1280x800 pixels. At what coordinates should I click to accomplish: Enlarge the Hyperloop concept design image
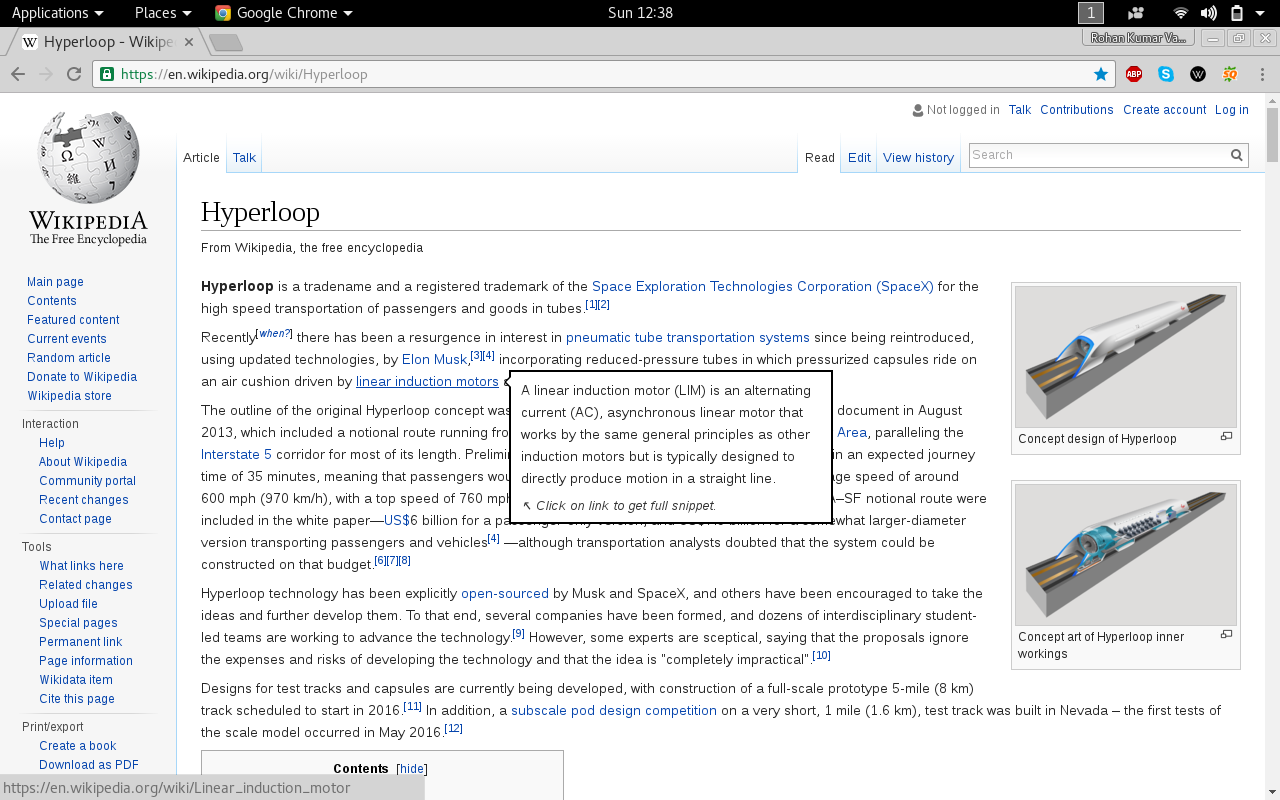tap(1226, 438)
